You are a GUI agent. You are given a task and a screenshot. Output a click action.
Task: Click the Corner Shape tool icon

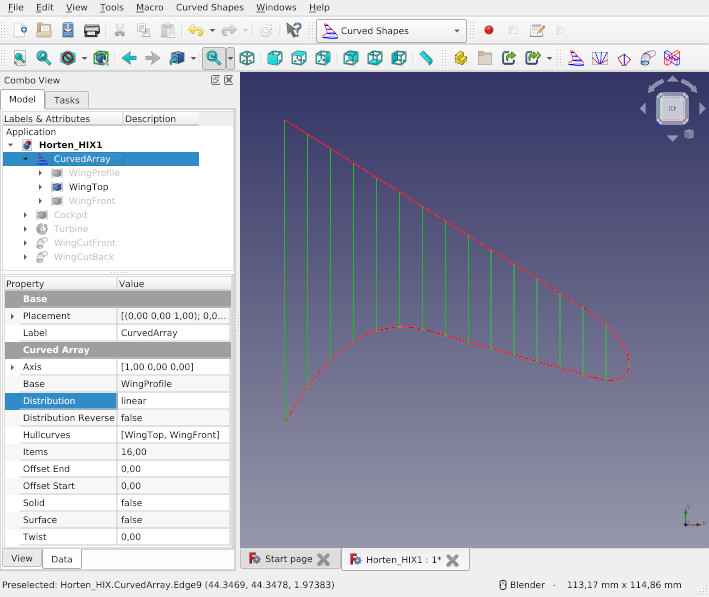(x=624, y=59)
